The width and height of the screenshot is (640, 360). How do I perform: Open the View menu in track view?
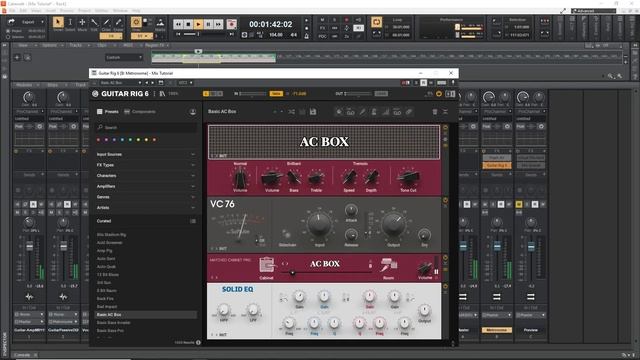point(23,45)
